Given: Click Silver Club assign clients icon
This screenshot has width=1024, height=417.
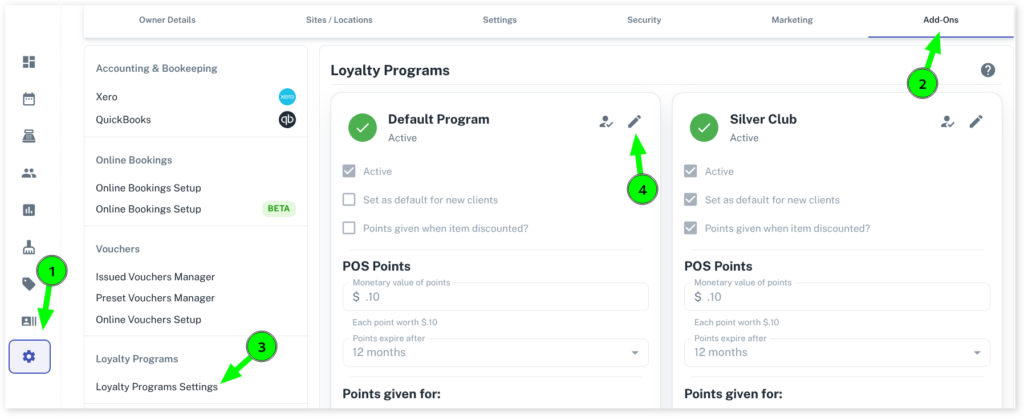Looking at the screenshot, I should (x=947, y=121).
